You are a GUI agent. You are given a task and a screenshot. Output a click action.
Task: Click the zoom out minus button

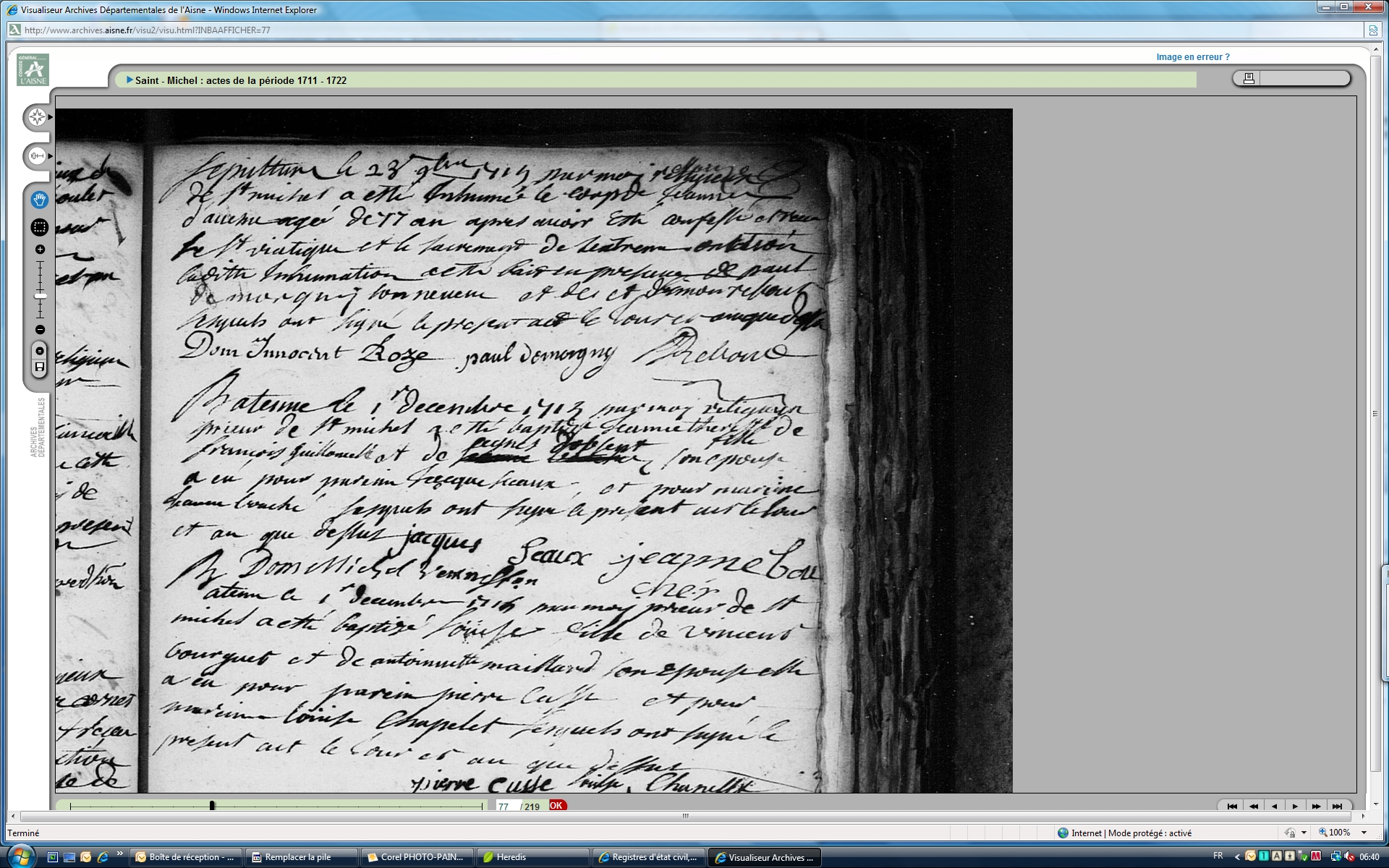pyautogui.click(x=41, y=330)
